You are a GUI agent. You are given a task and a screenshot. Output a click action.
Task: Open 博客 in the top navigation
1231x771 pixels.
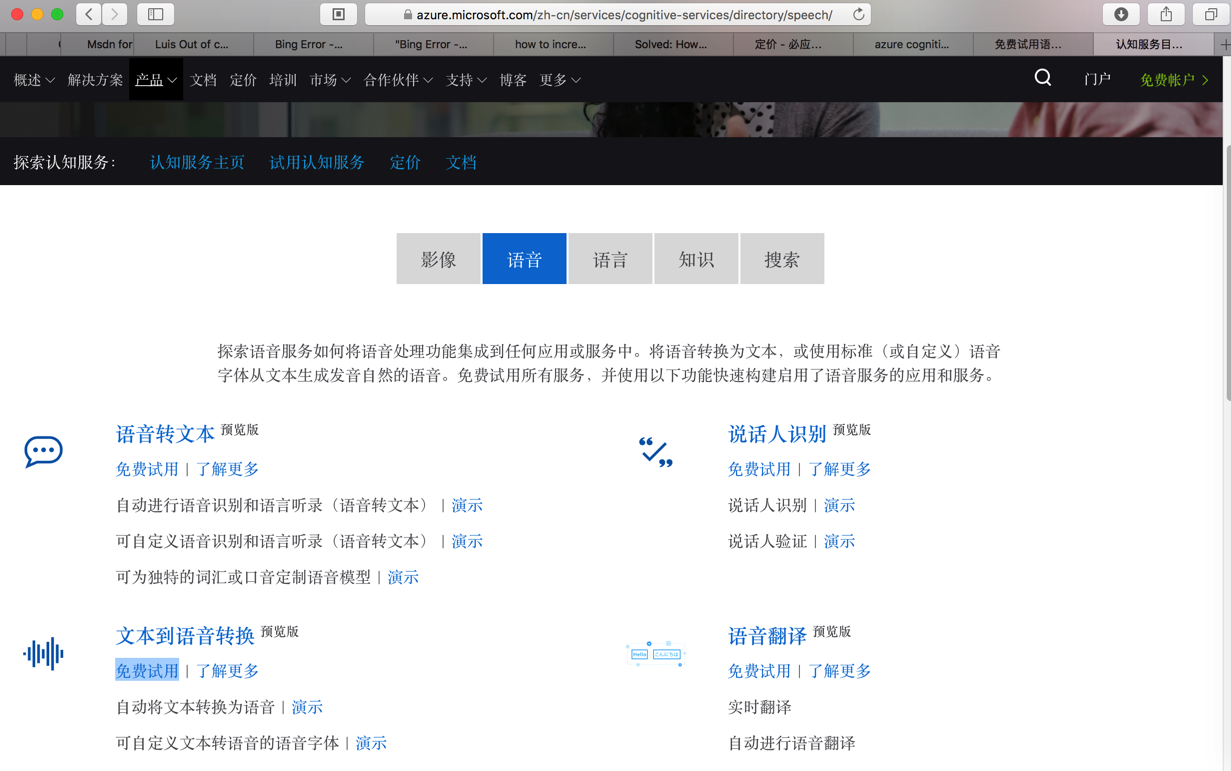point(513,80)
